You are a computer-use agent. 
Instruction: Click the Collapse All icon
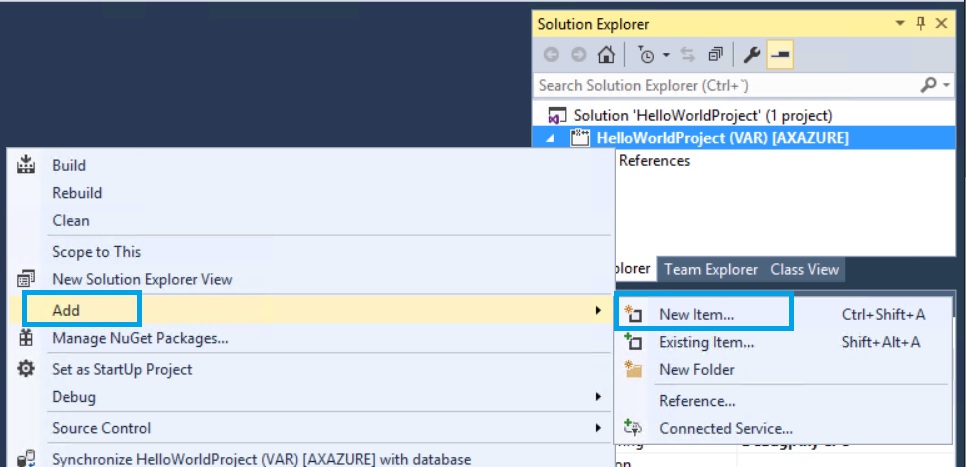click(x=715, y=55)
